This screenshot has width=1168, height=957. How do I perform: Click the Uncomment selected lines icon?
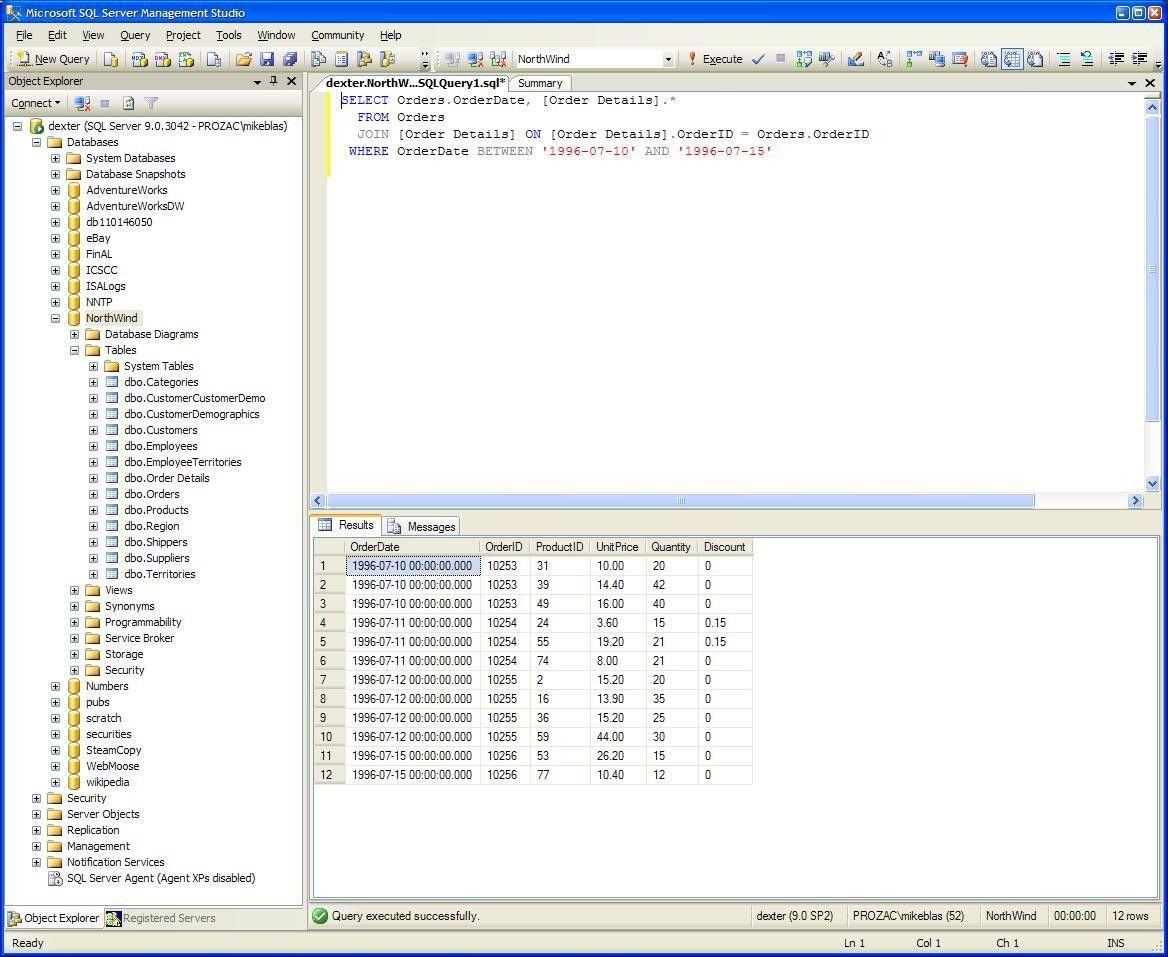click(x=1087, y=59)
